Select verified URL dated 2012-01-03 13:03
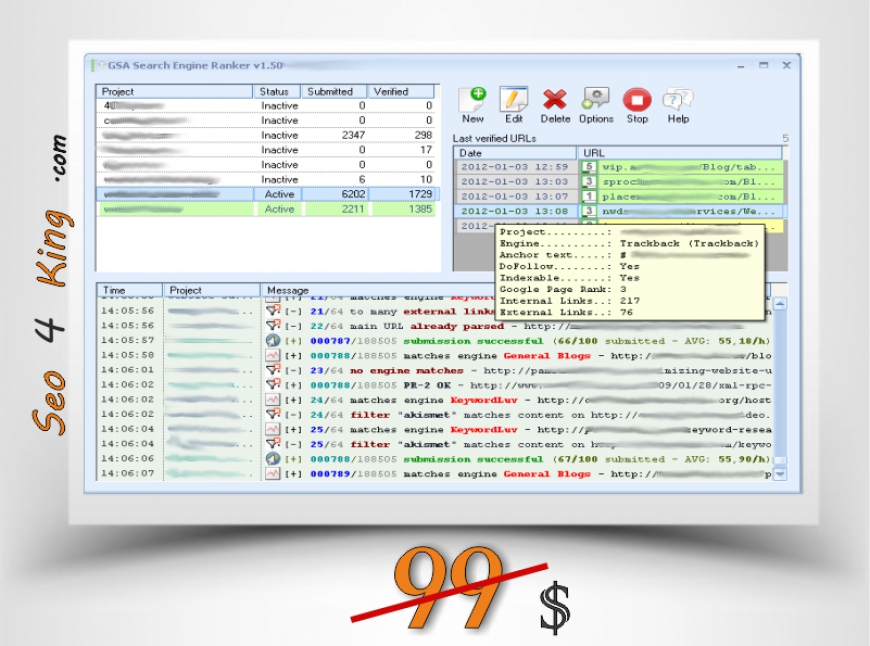The height and width of the screenshot is (646, 870). tap(620, 181)
